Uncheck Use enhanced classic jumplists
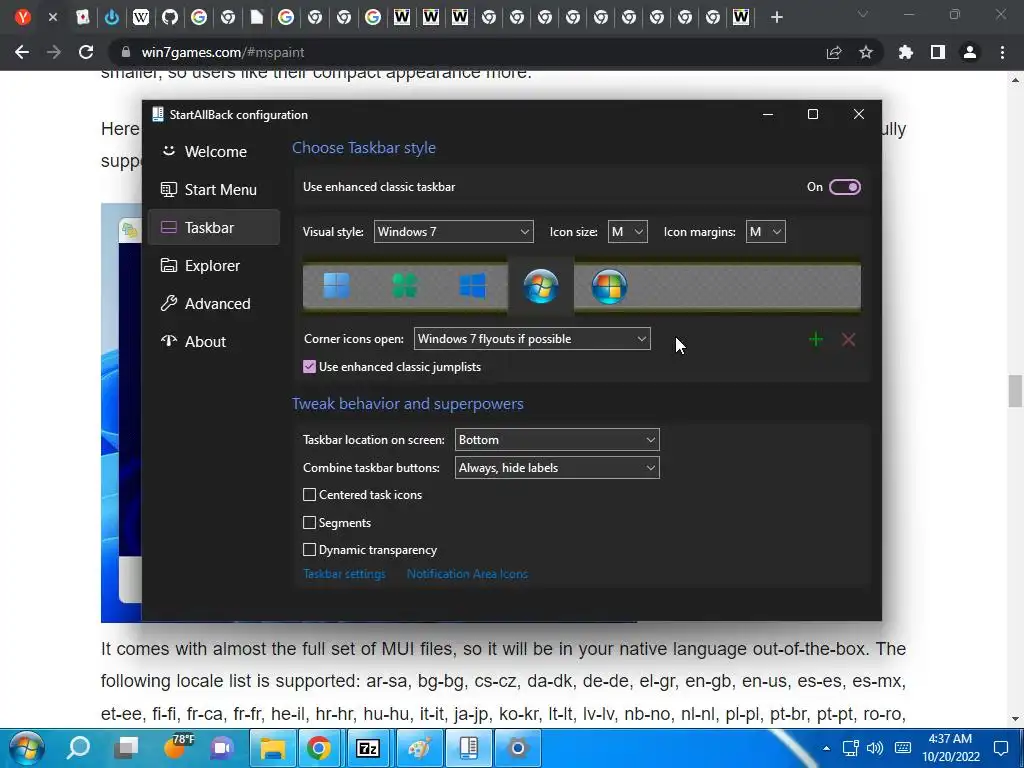Viewport: 1024px width, 768px height. 310,367
